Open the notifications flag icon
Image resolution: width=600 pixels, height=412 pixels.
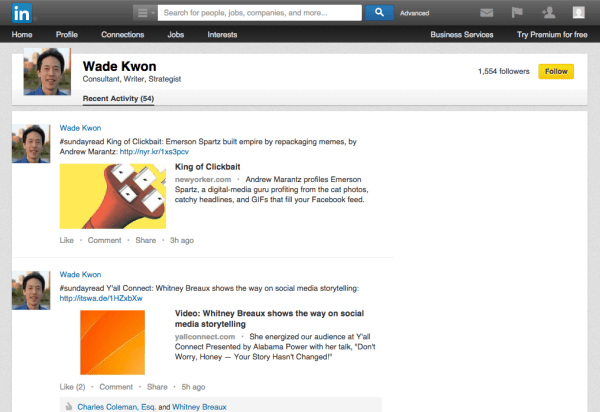pos(517,13)
